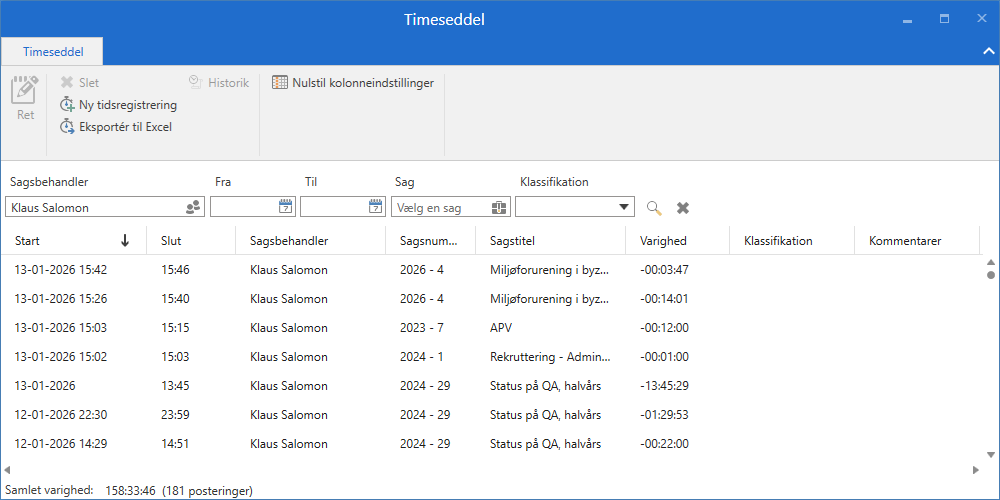The image size is (1000, 500).
Task: Expand the Klassifikation dropdown
Action: tap(625, 207)
